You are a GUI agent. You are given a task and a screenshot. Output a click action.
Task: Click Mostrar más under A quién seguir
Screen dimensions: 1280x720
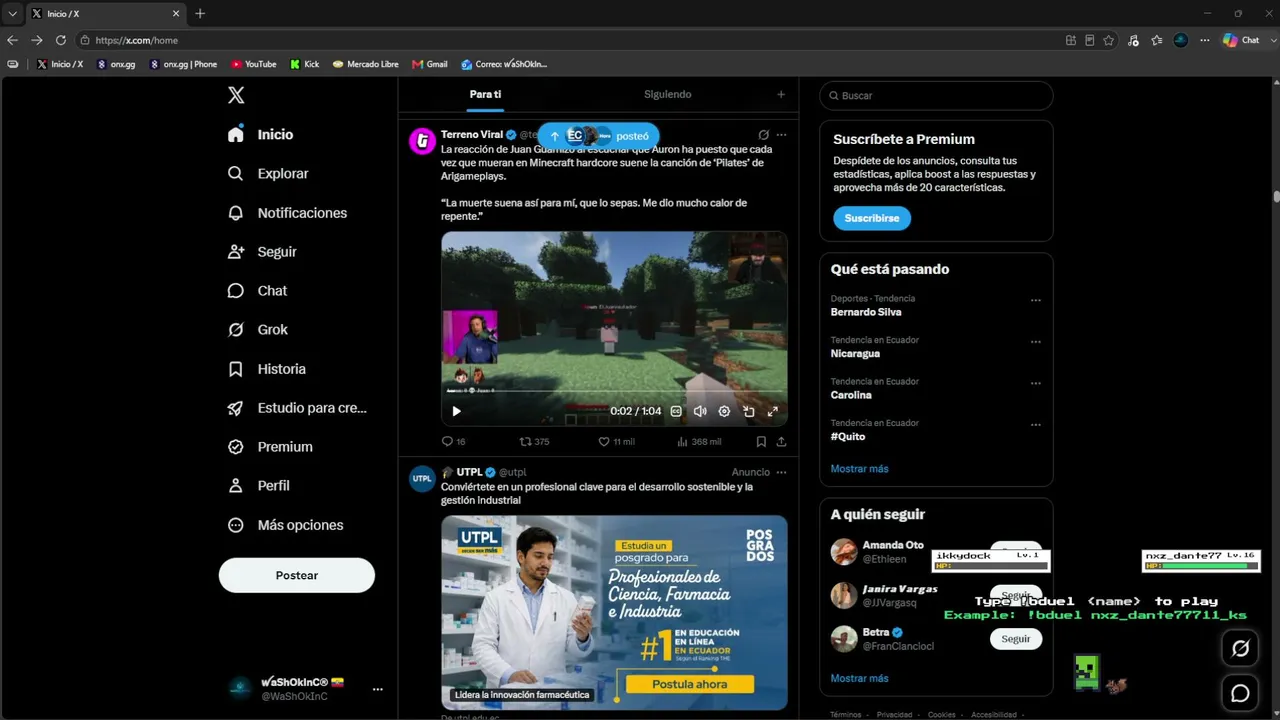click(859, 678)
